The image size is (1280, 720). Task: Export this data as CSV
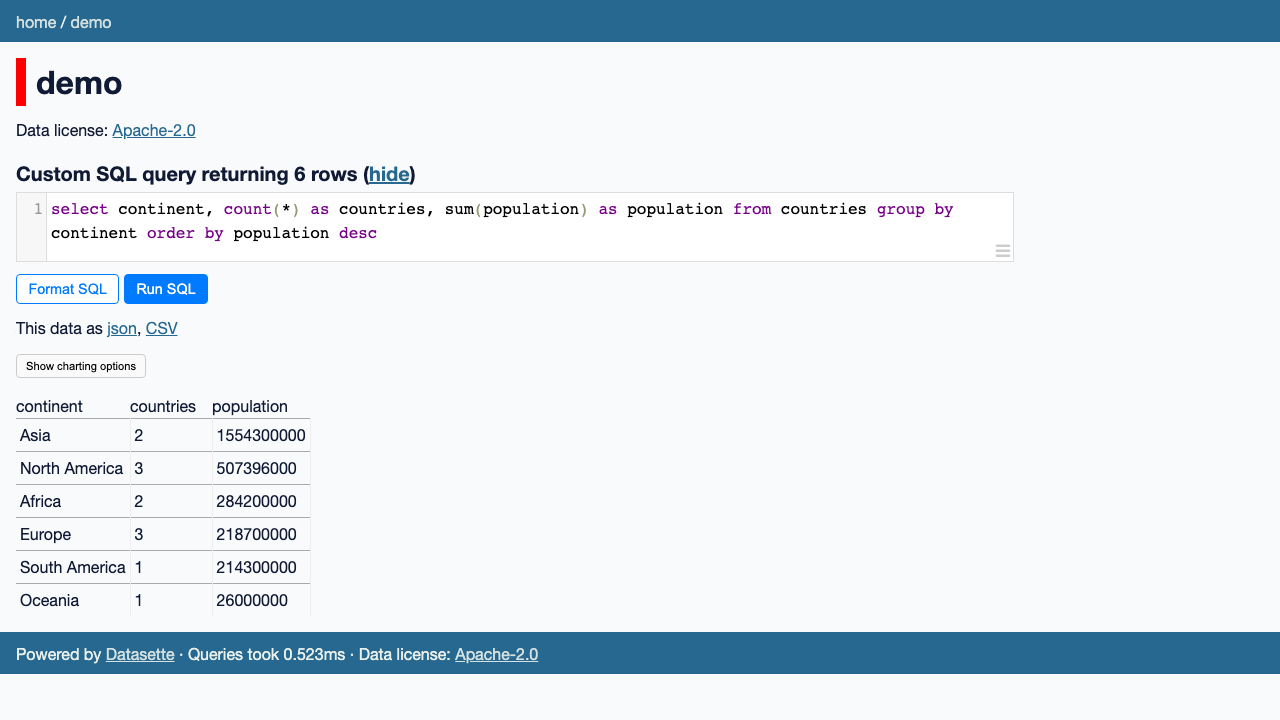161,328
